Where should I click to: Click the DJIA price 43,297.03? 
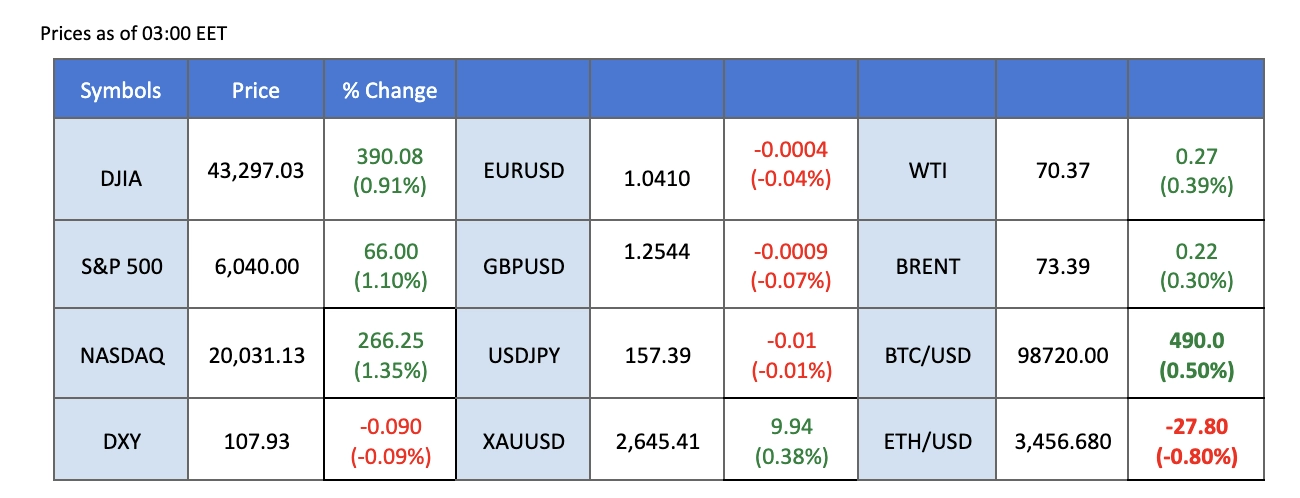coord(255,171)
